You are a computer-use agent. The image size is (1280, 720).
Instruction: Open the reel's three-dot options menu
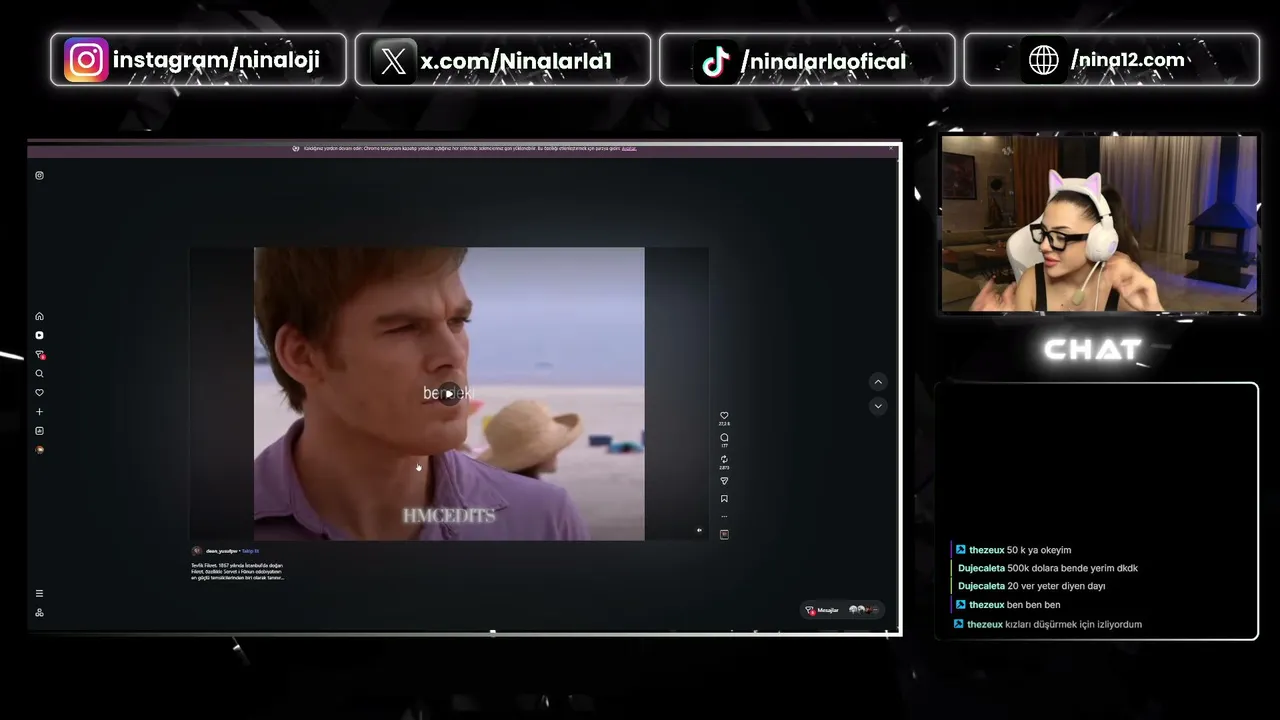pos(724,517)
